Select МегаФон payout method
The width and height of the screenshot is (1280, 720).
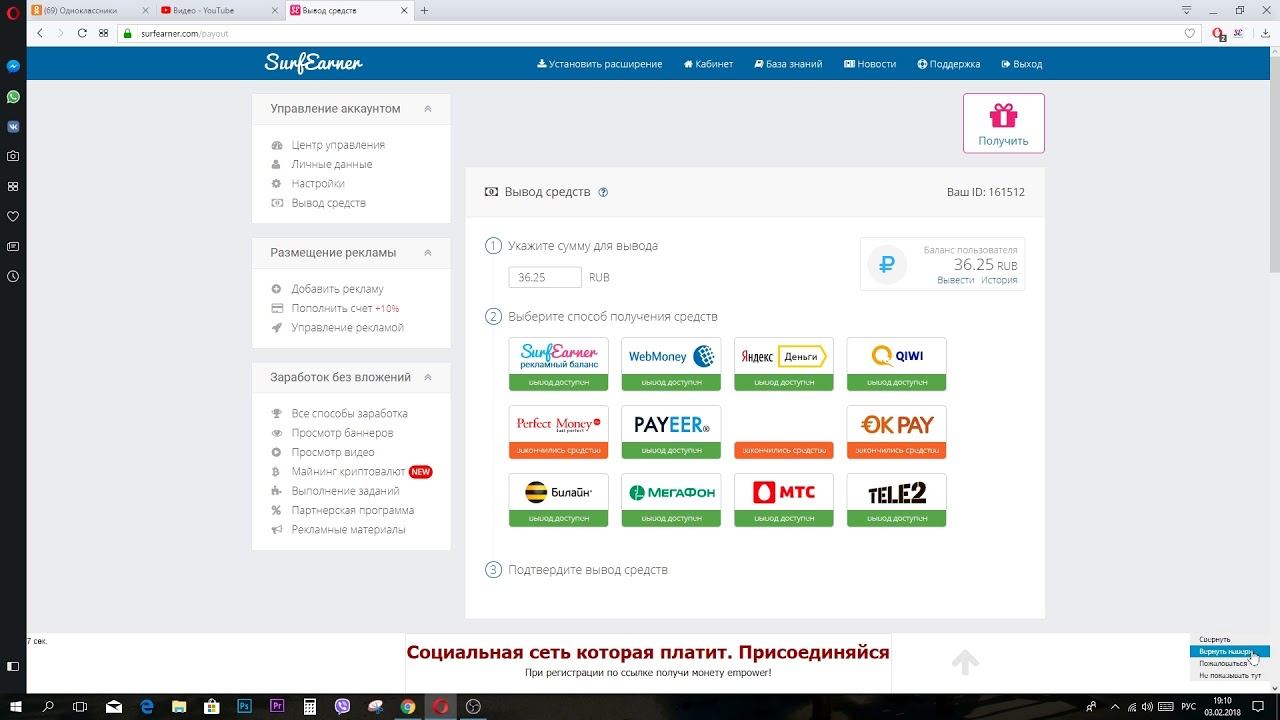[x=671, y=500]
